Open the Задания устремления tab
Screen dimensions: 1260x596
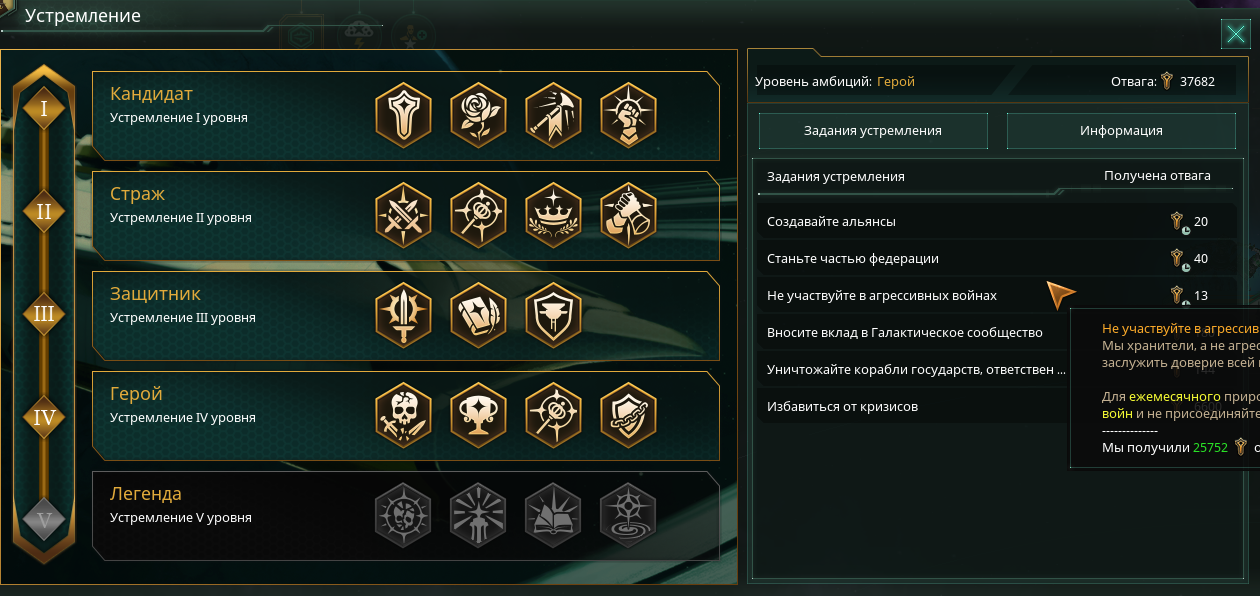[x=873, y=130]
